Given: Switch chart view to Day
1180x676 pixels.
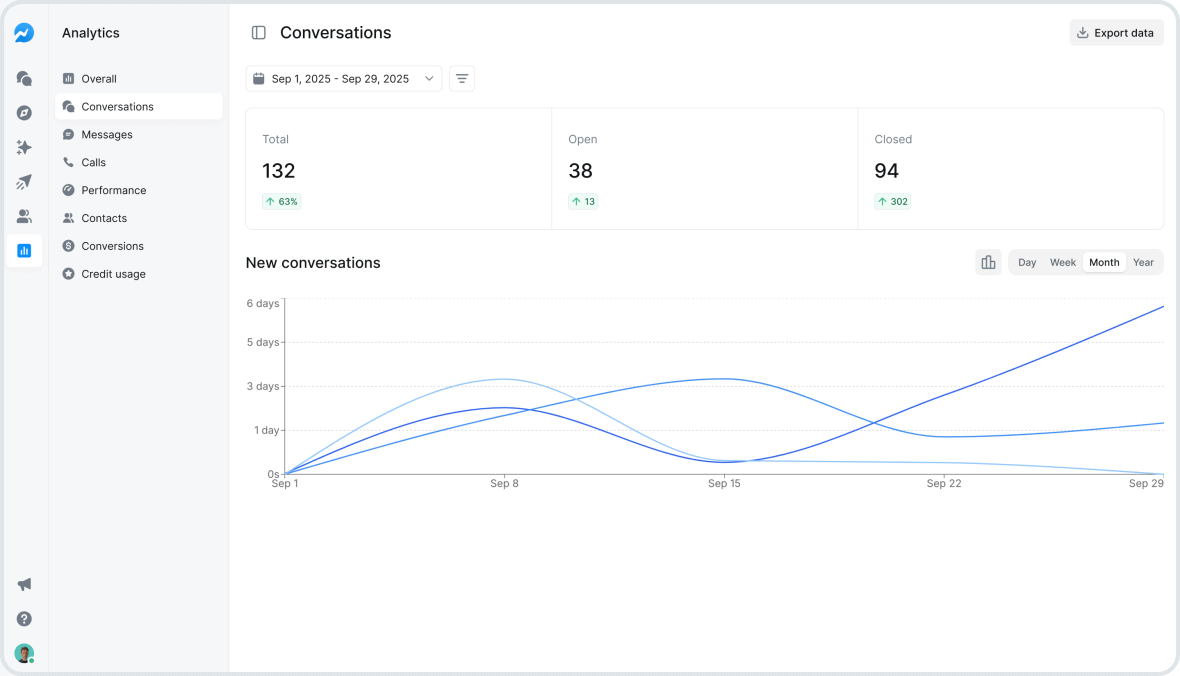Looking at the screenshot, I should point(1027,262).
